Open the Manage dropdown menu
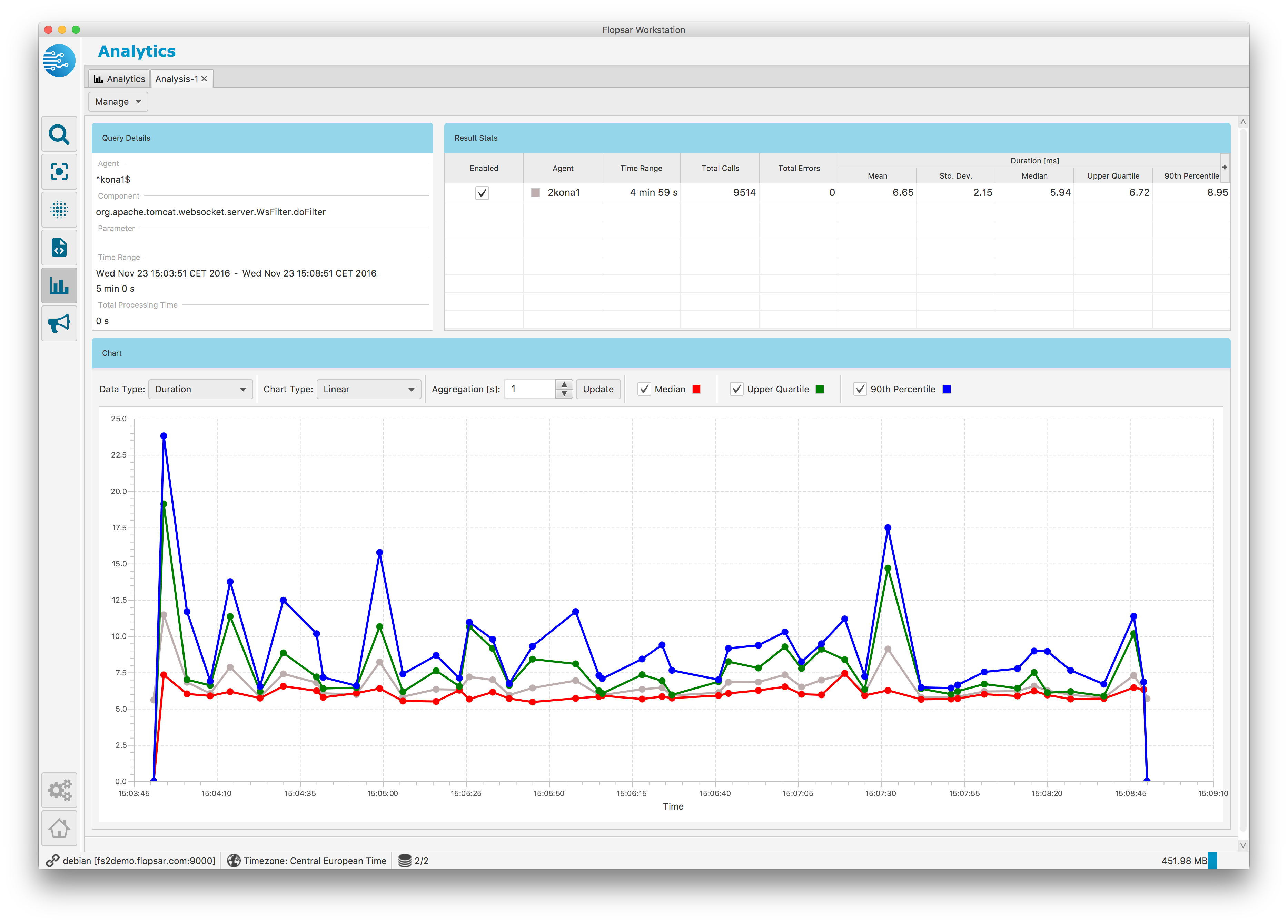This screenshot has width=1288, height=924. click(118, 102)
